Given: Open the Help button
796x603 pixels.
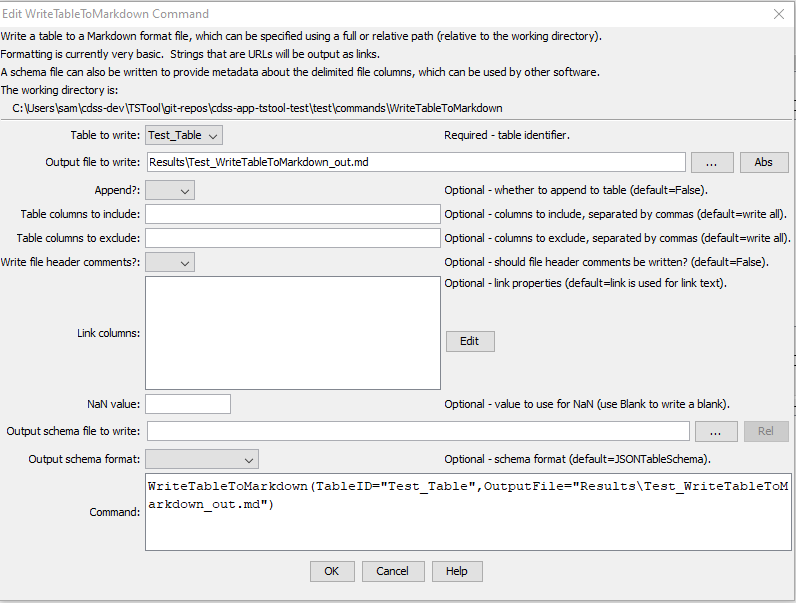Looking at the screenshot, I should (x=457, y=572).
